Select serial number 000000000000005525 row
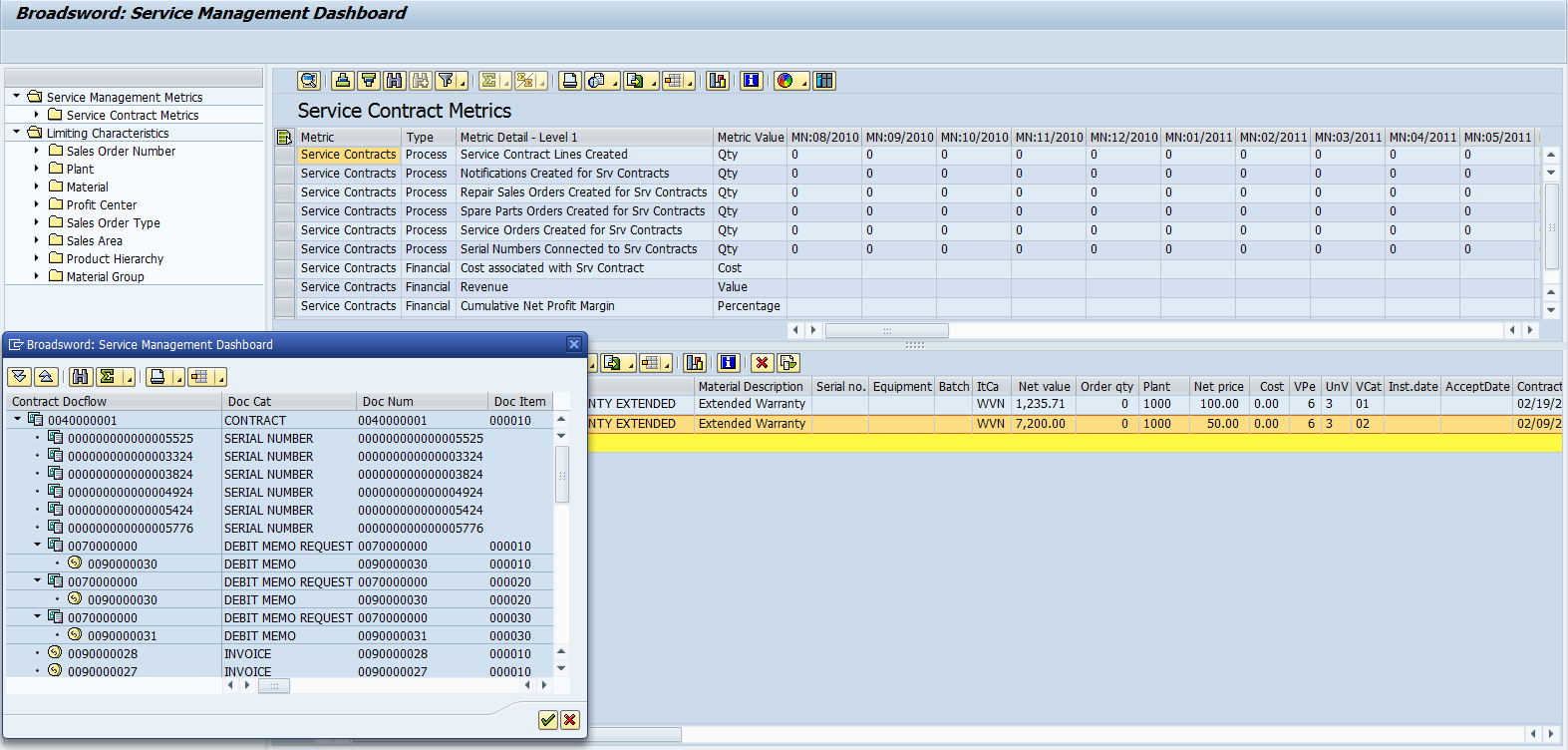Image resolution: width=1568 pixels, height=750 pixels. [x=131, y=438]
